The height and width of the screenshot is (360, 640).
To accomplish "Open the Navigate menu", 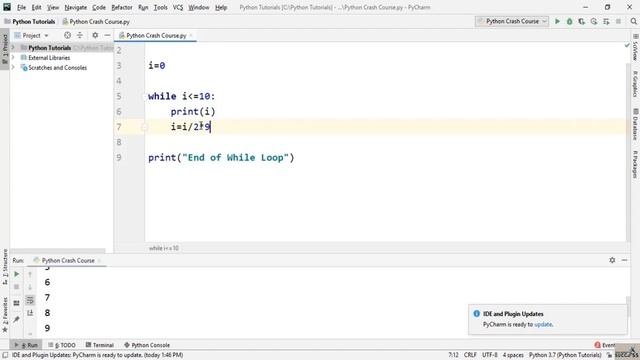I will coord(76,7).
